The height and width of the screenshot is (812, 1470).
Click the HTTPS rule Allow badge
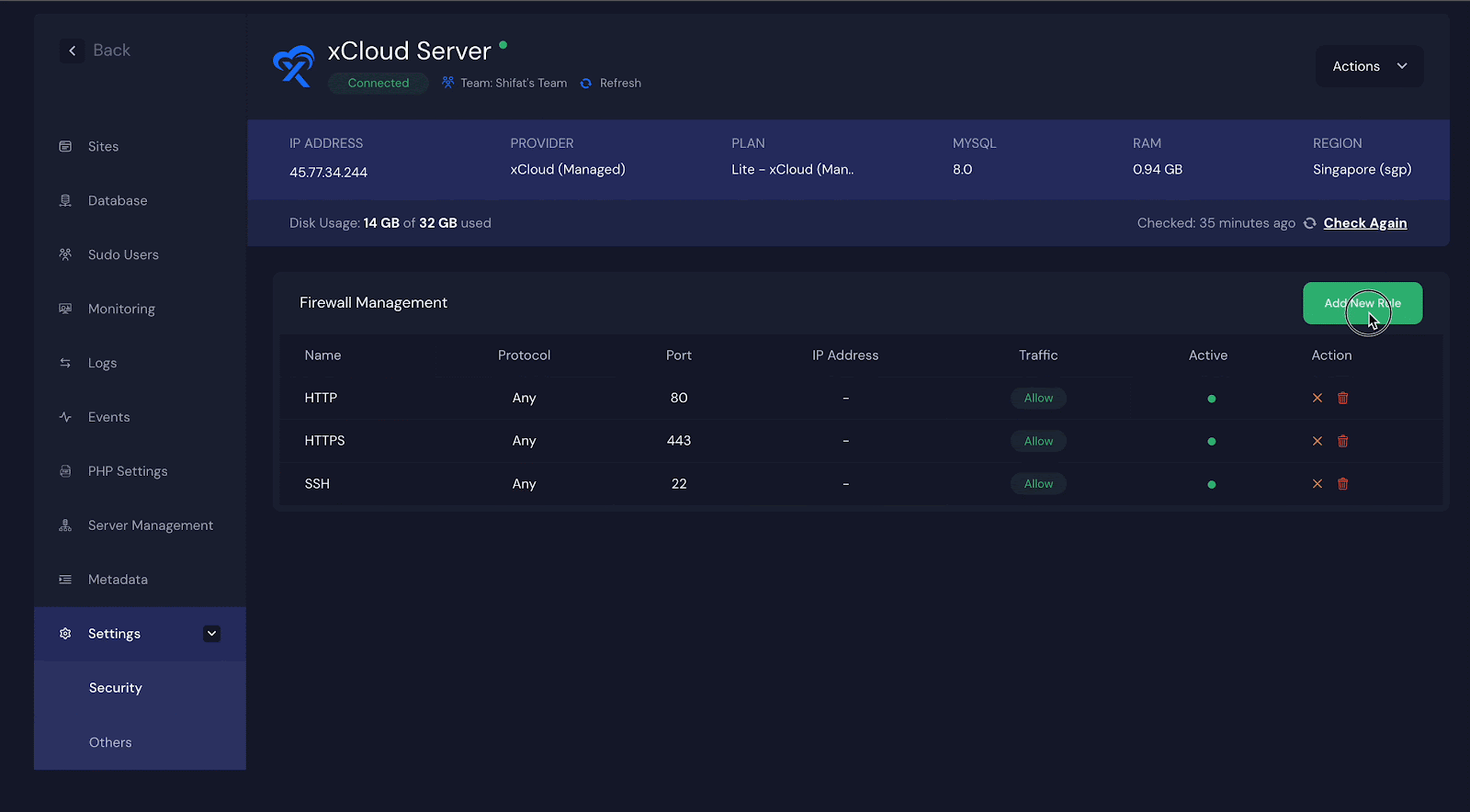(x=1038, y=441)
